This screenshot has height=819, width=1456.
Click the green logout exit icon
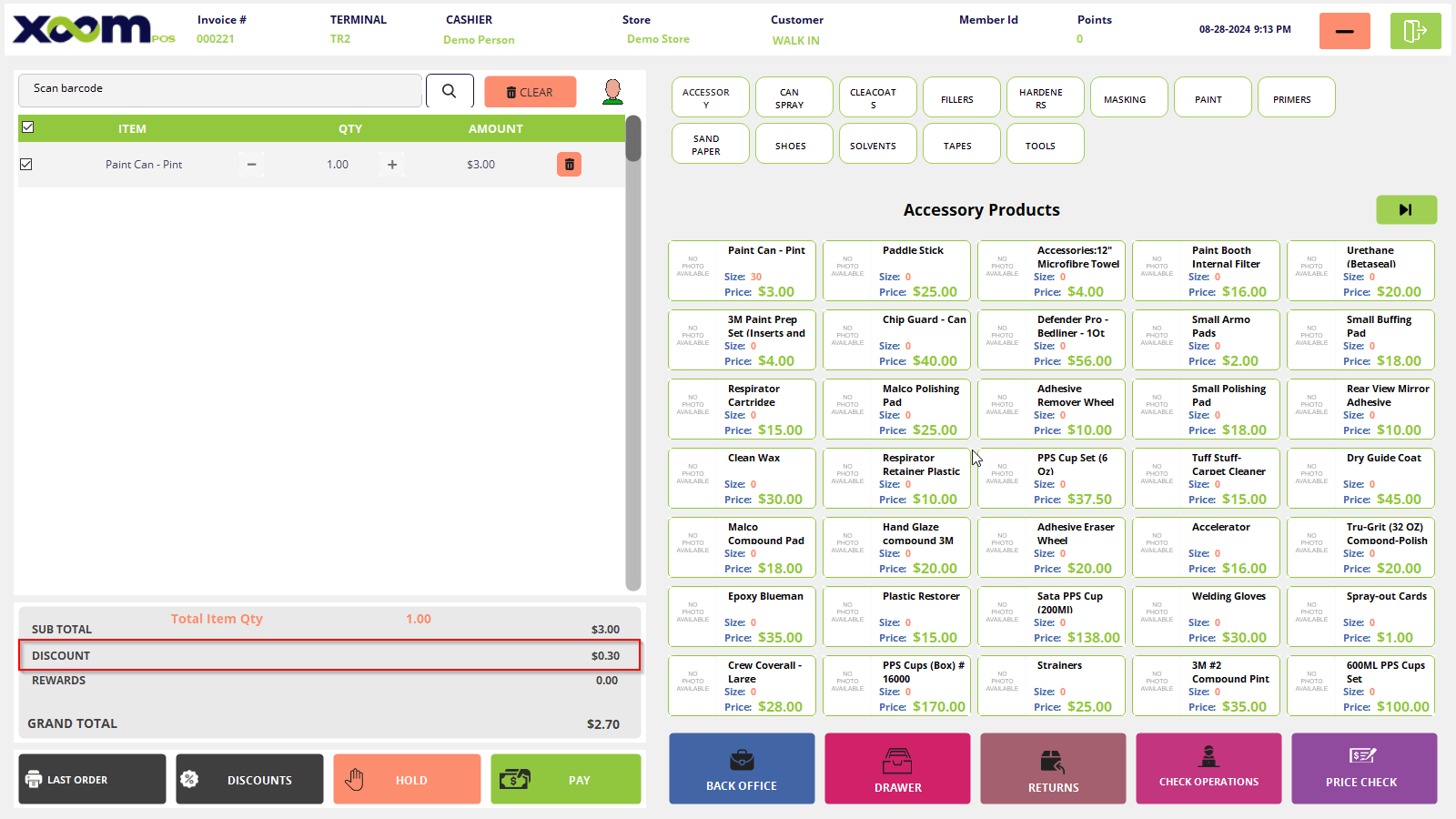(x=1415, y=31)
